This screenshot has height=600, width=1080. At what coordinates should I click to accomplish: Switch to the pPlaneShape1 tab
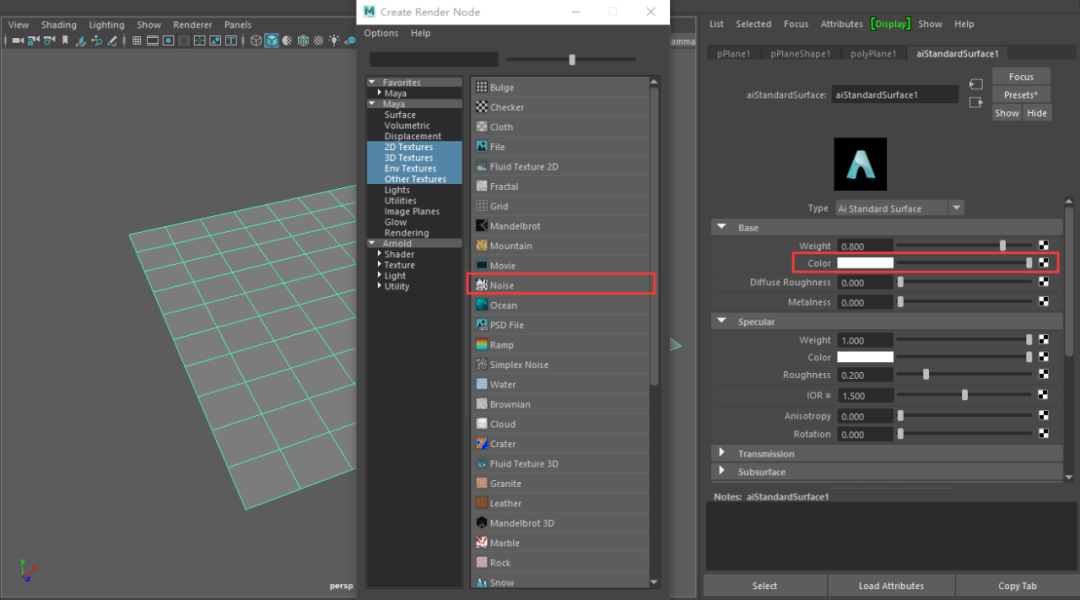(800, 54)
